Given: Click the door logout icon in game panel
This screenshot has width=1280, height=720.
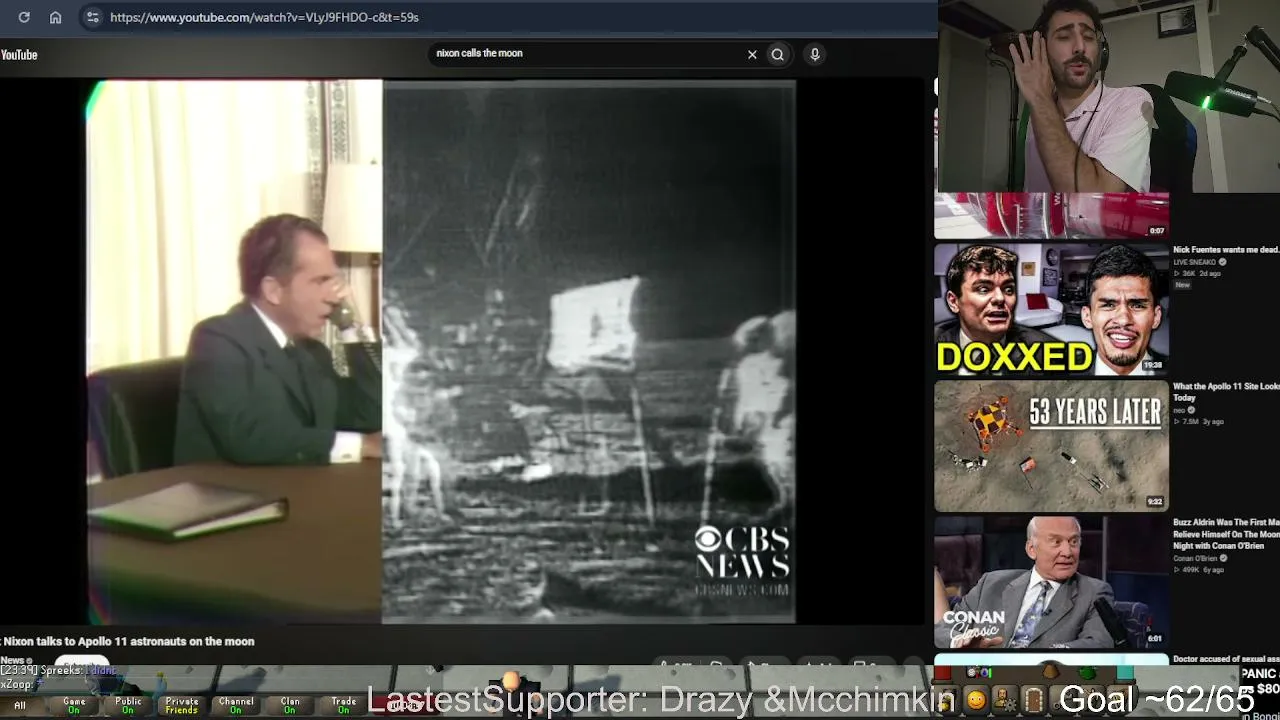Looking at the screenshot, I should coord(1034,700).
